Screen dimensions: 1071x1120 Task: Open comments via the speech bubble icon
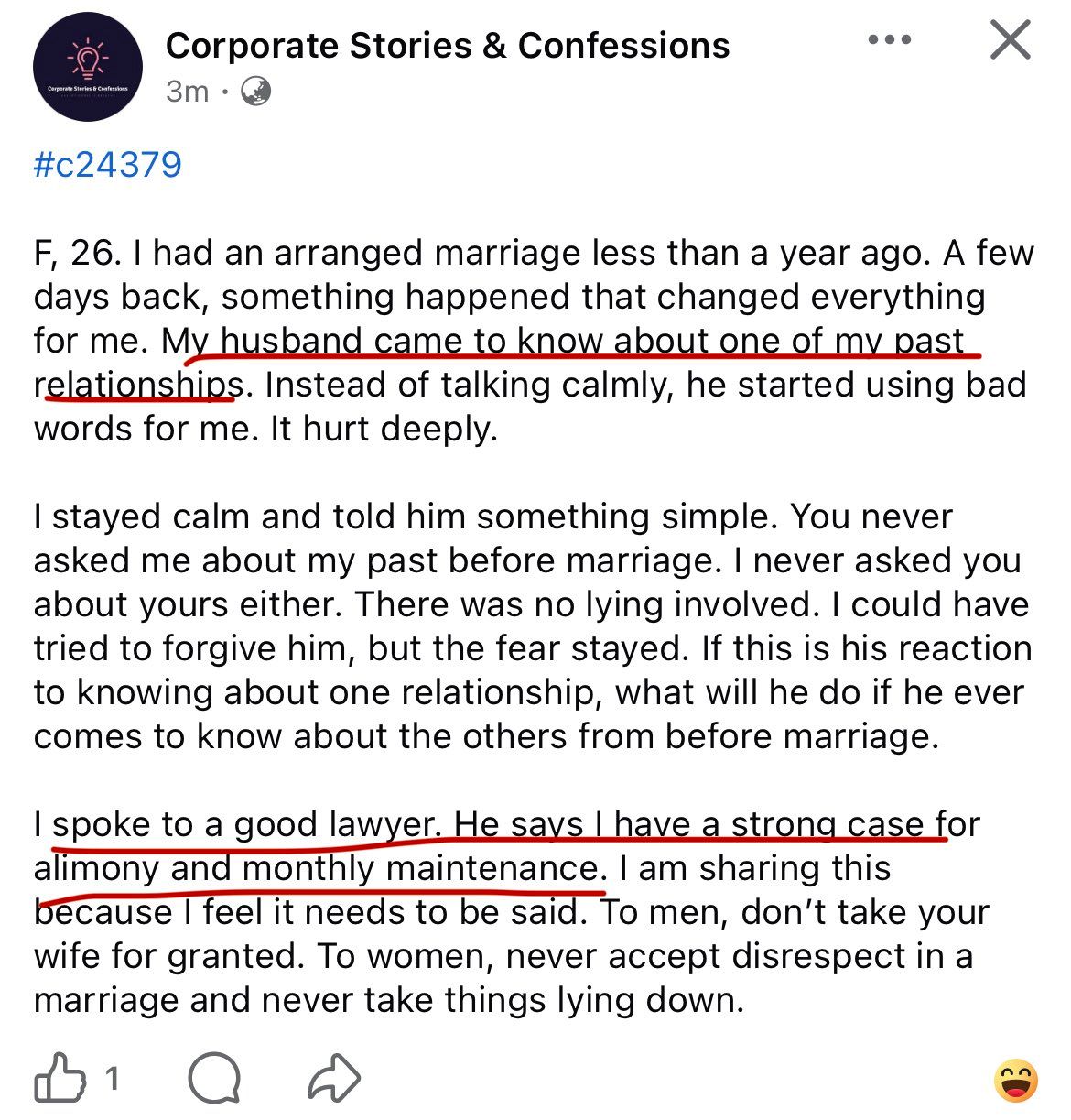tap(214, 1078)
